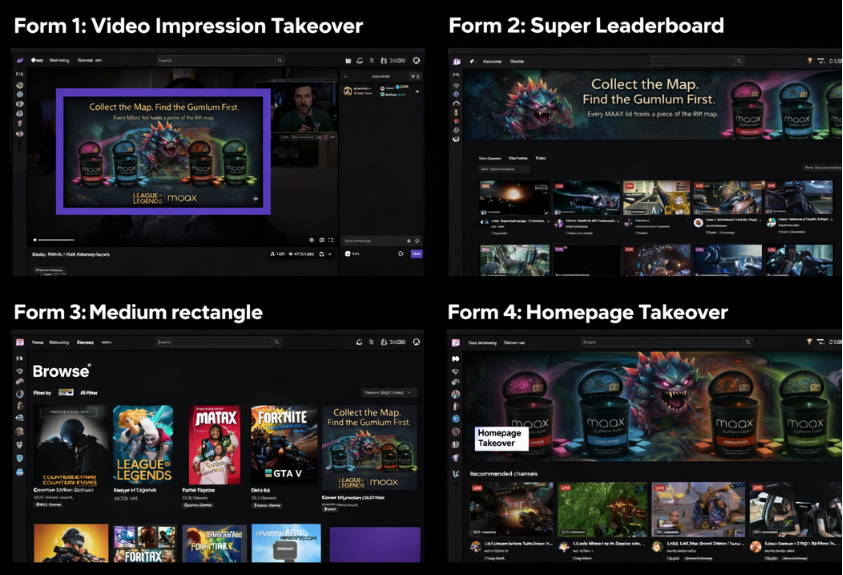Open the bright explosion stream thumbnail in Form 2
The image size is (843, 575).
click(514, 198)
